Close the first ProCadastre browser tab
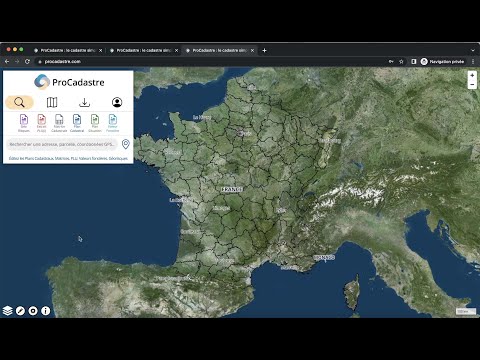 coord(100,50)
